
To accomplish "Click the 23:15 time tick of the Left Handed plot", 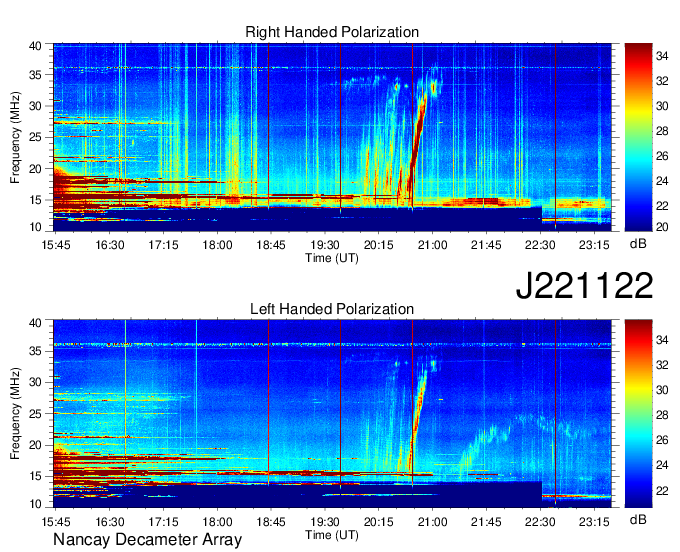I will (x=594, y=521).
